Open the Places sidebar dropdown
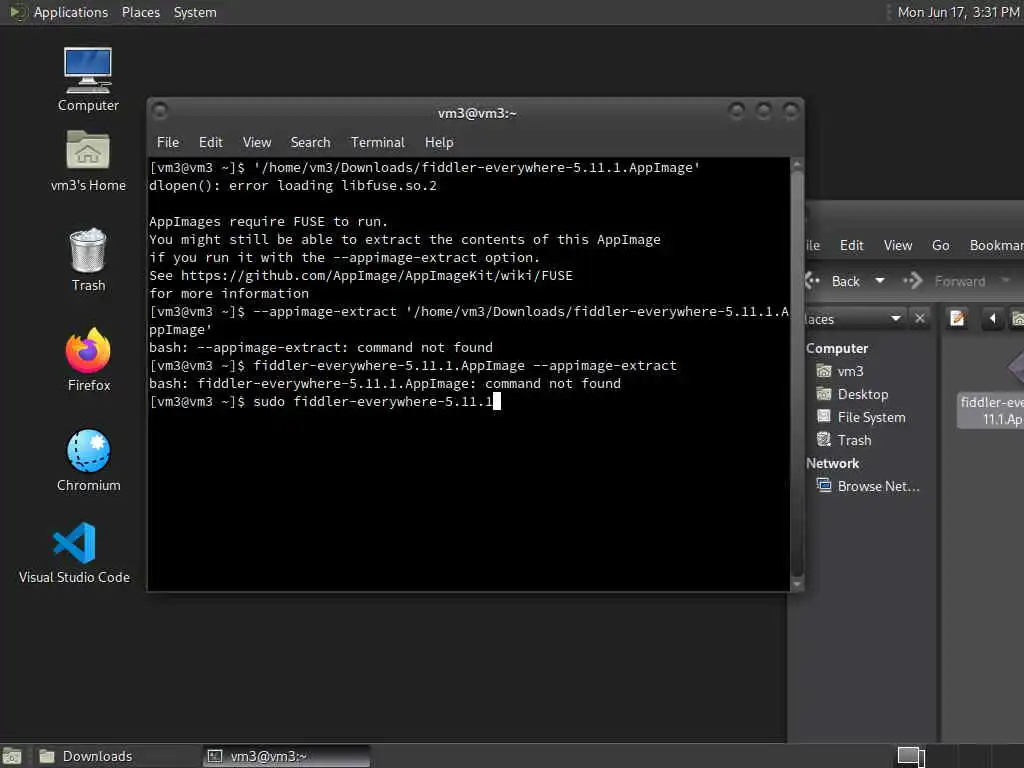This screenshot has height=768, width=1024. (x=895, y=318)
